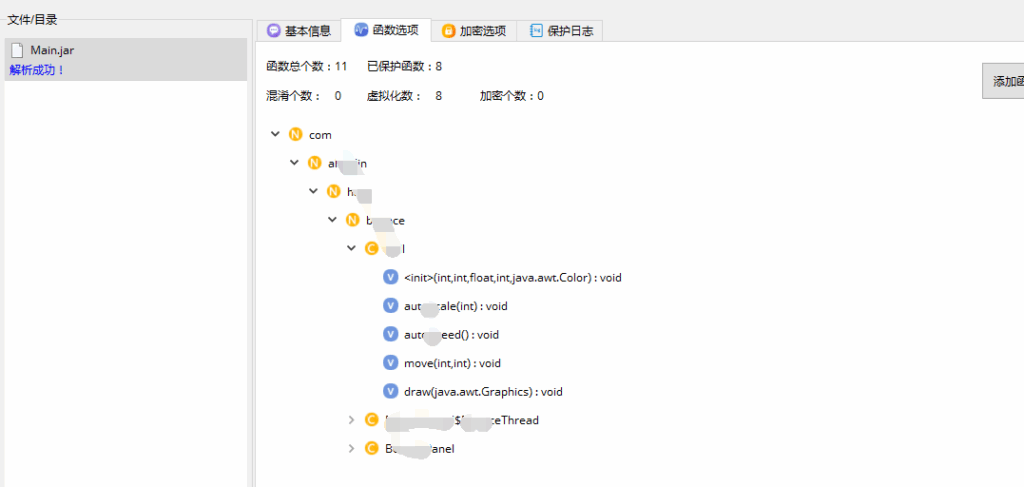The width and height of the screenshot is (1024, 487).
Task: Open the 保护日志 tab
Action: [x=560, y=31]
